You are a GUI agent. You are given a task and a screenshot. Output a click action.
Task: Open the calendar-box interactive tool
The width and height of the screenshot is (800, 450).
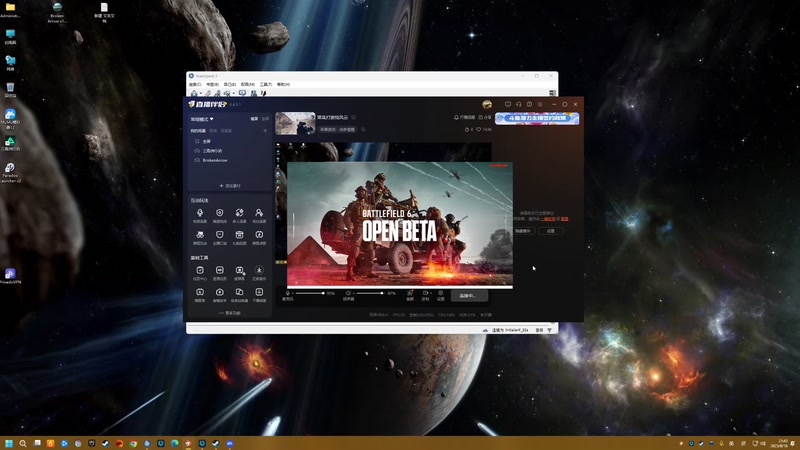tap(239, 237)
